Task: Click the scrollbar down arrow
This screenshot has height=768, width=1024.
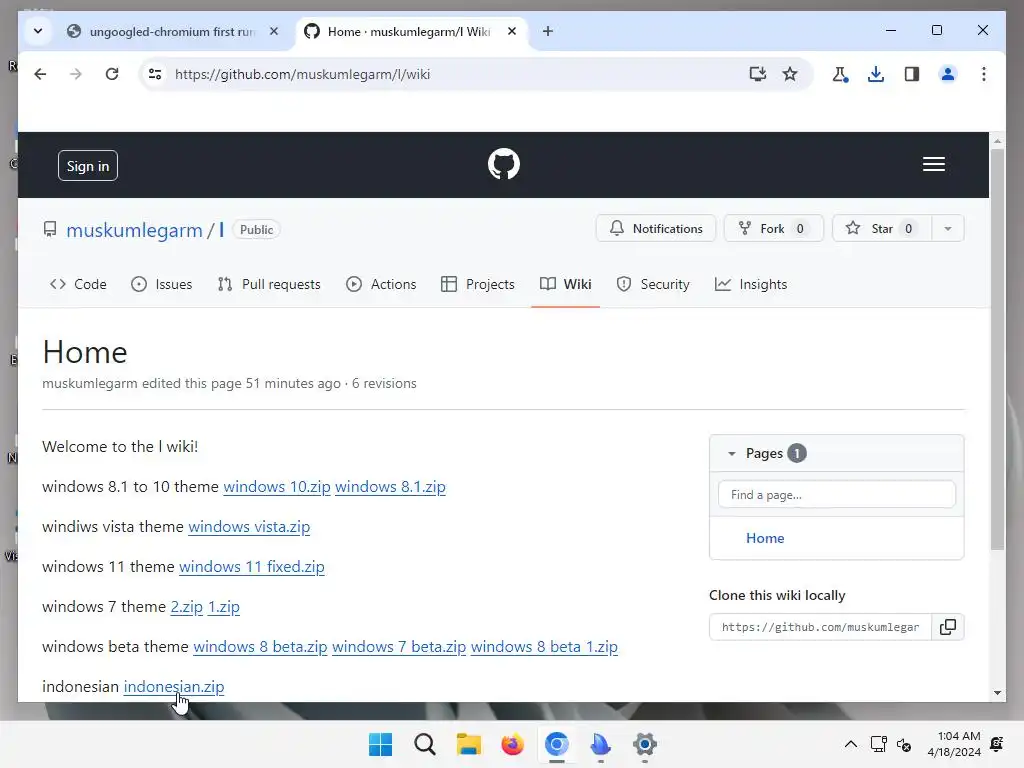Action: click(997, 693)
